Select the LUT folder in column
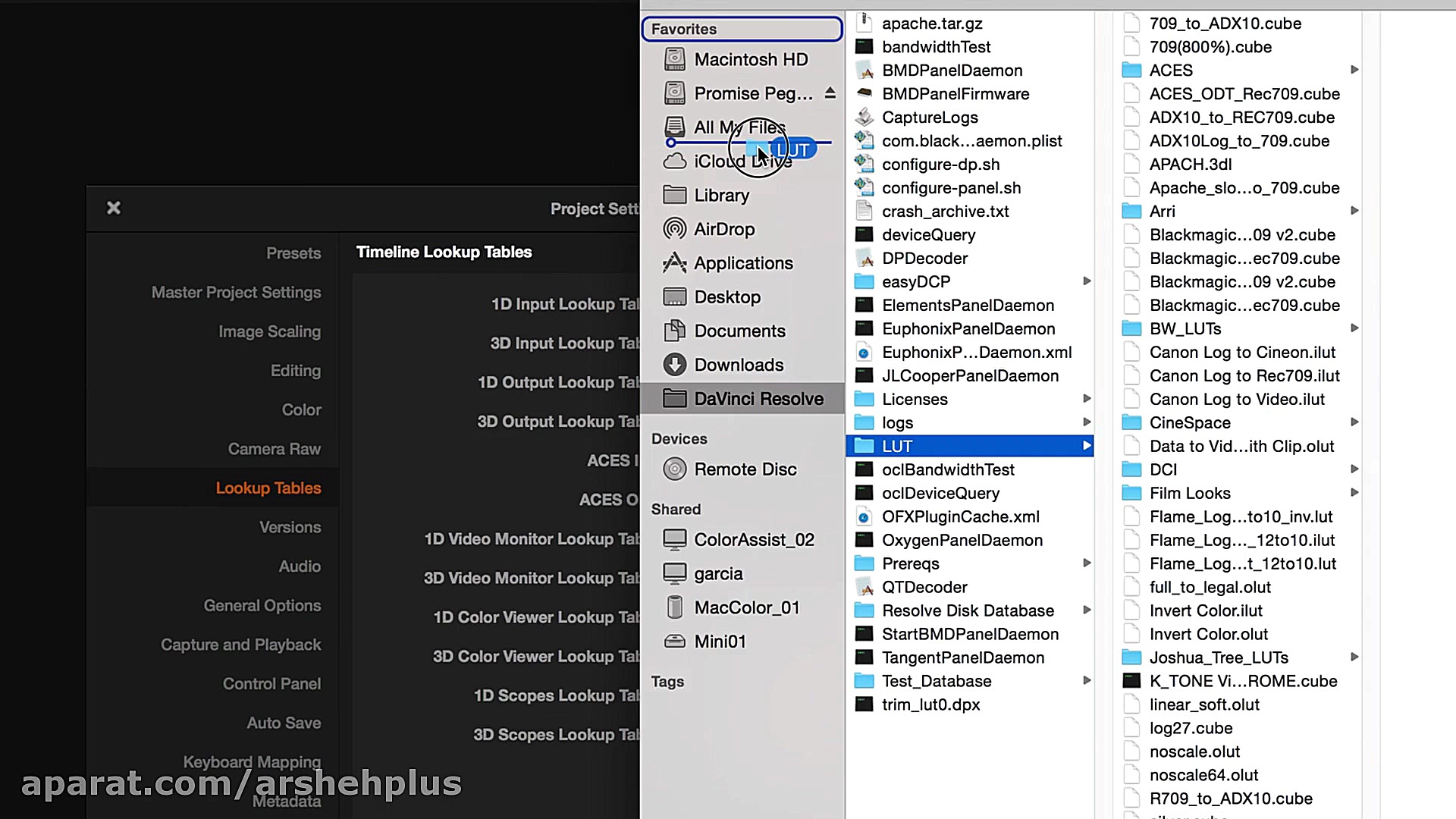The image size is (1456, 819). (897, 446)
